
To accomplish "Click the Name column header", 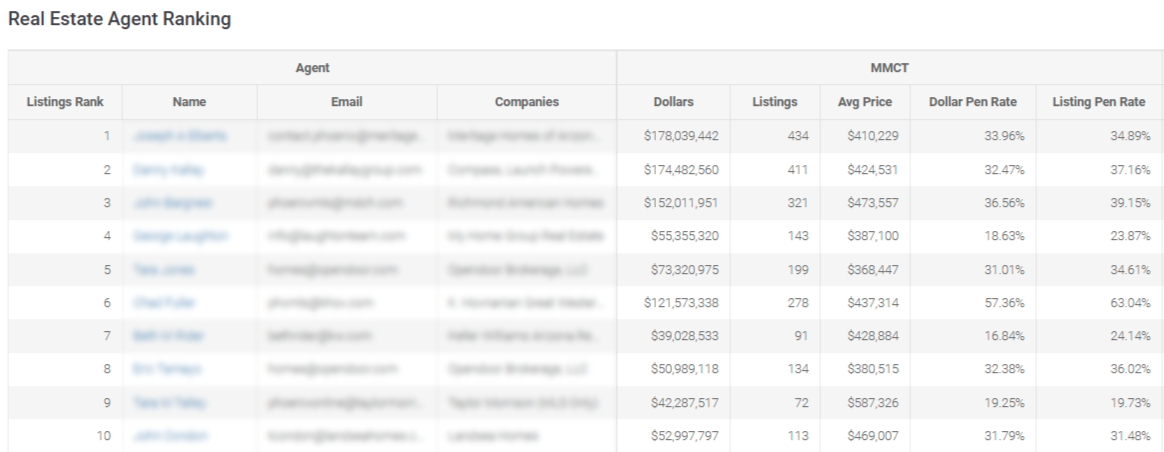I will (x=189, y=102).
